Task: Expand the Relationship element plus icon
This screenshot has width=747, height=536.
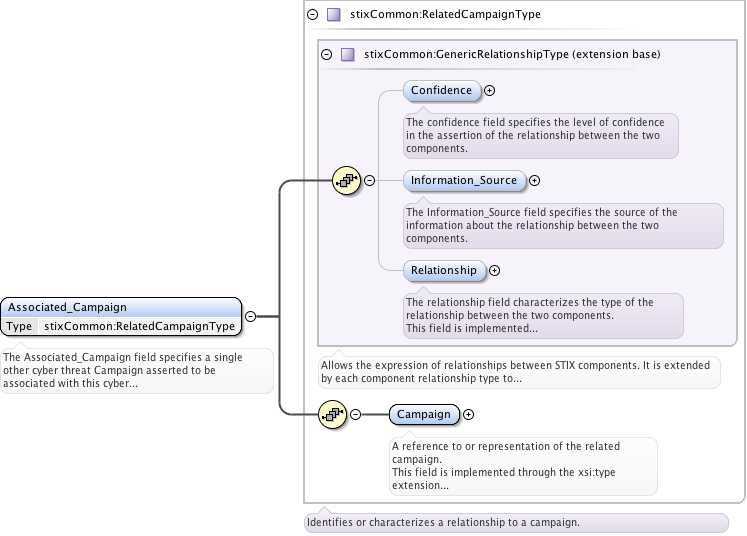Action: (494, 270)
